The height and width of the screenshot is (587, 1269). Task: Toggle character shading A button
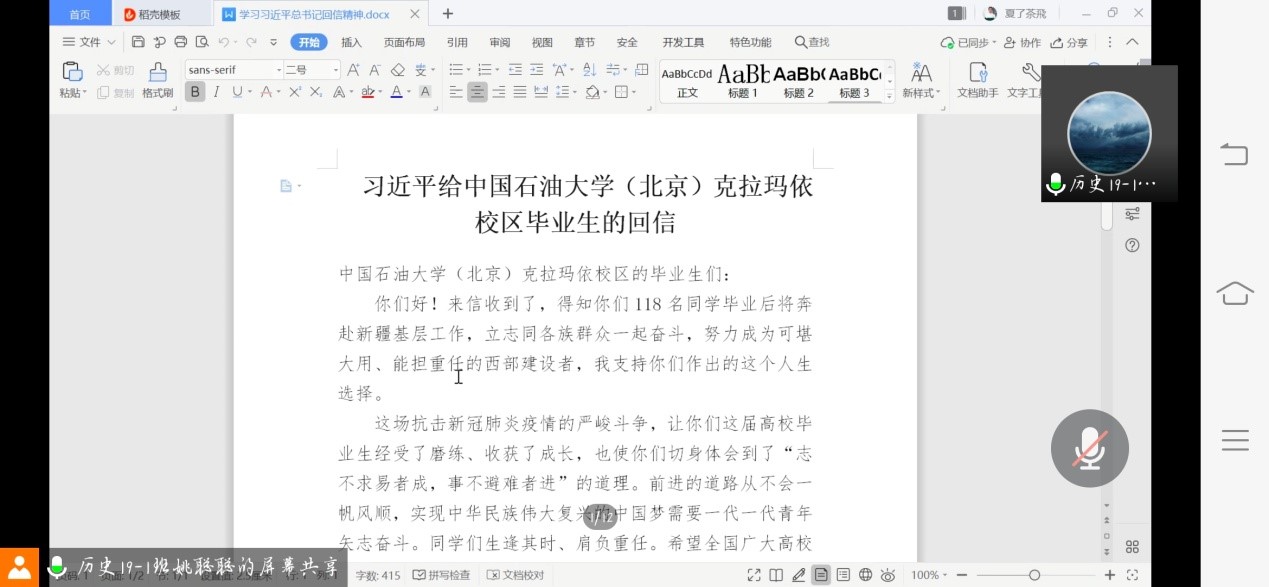[x=425, y=92]
